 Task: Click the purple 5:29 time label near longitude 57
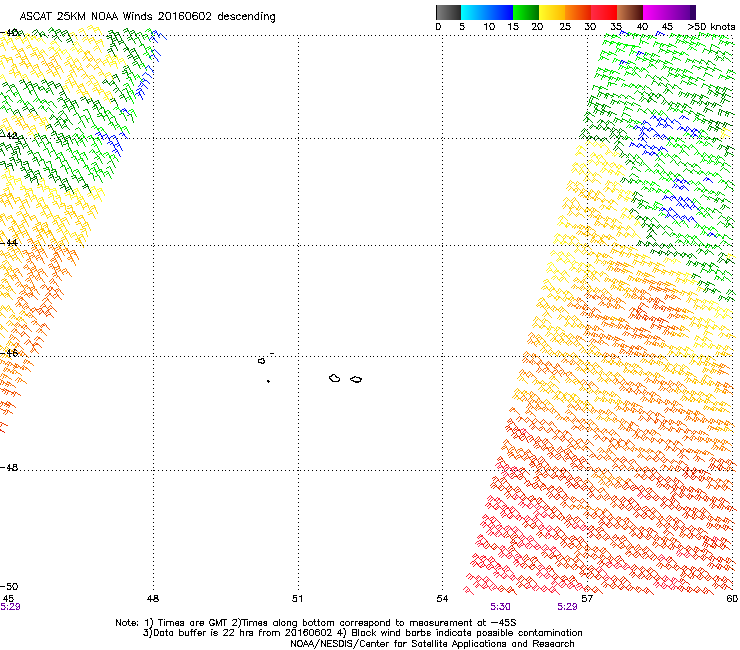click(x=567, y=607)
